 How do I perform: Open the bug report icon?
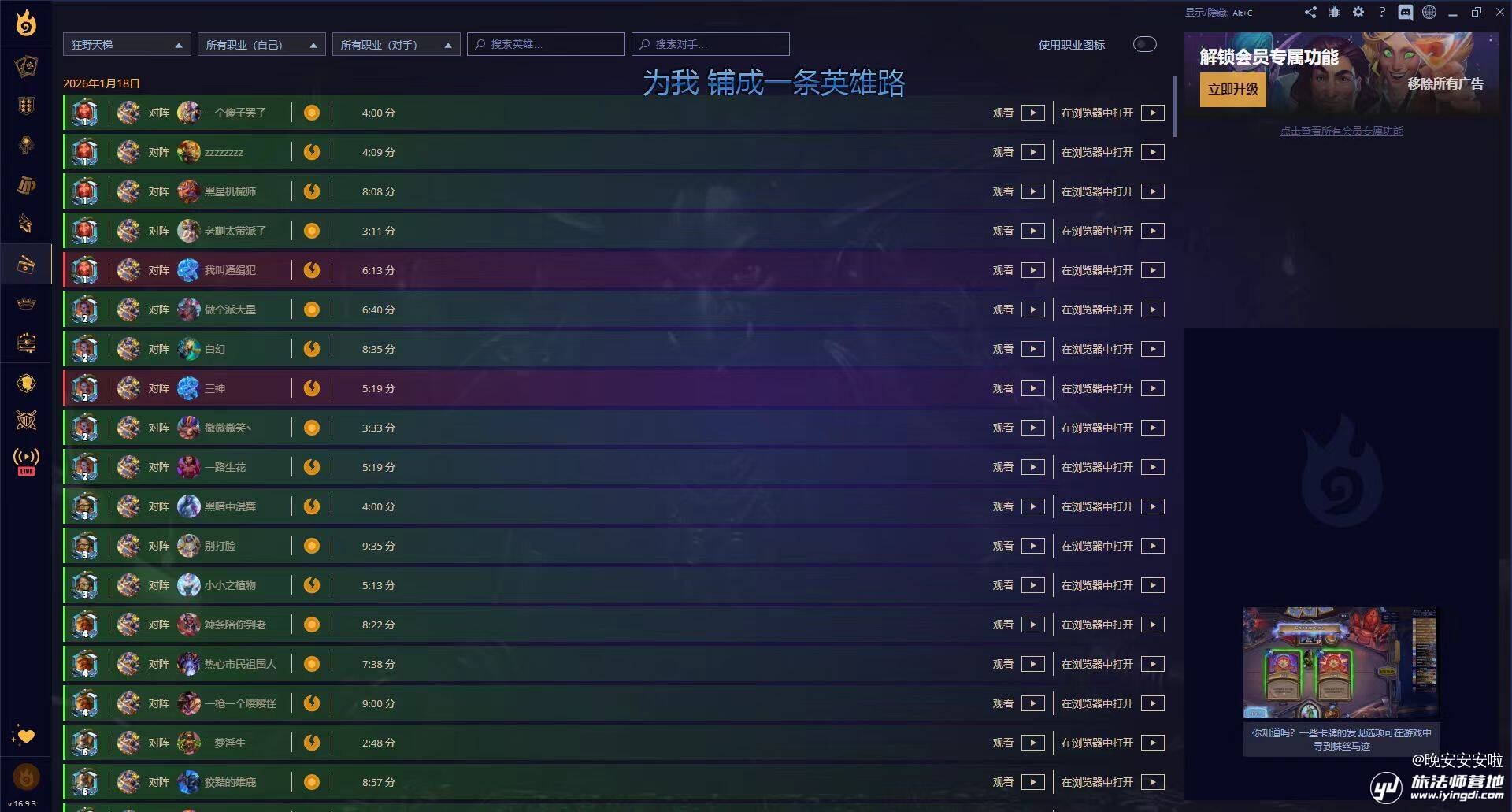click(1334, 12)
